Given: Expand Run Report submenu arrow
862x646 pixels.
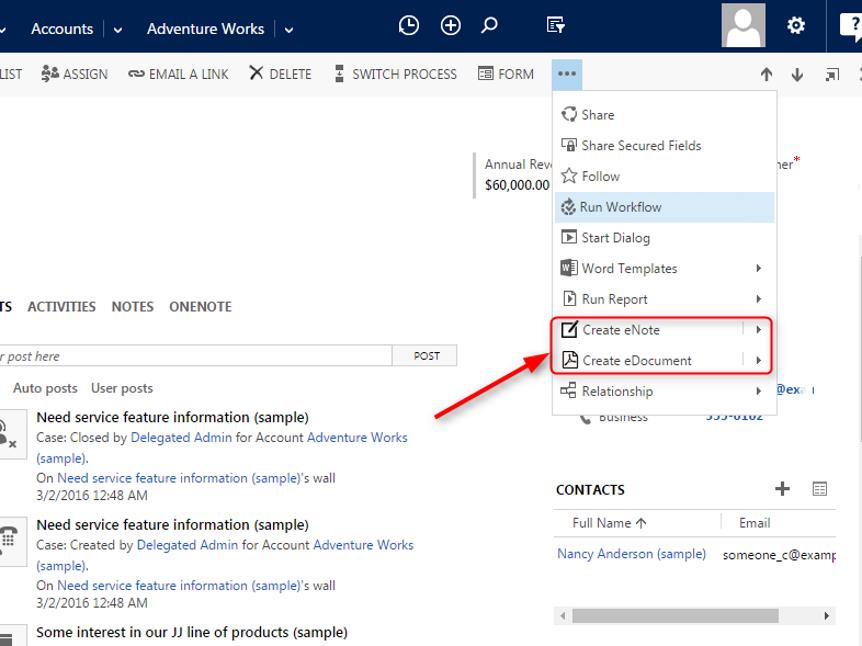Looking at the screenshot, I should click(759, 299).
